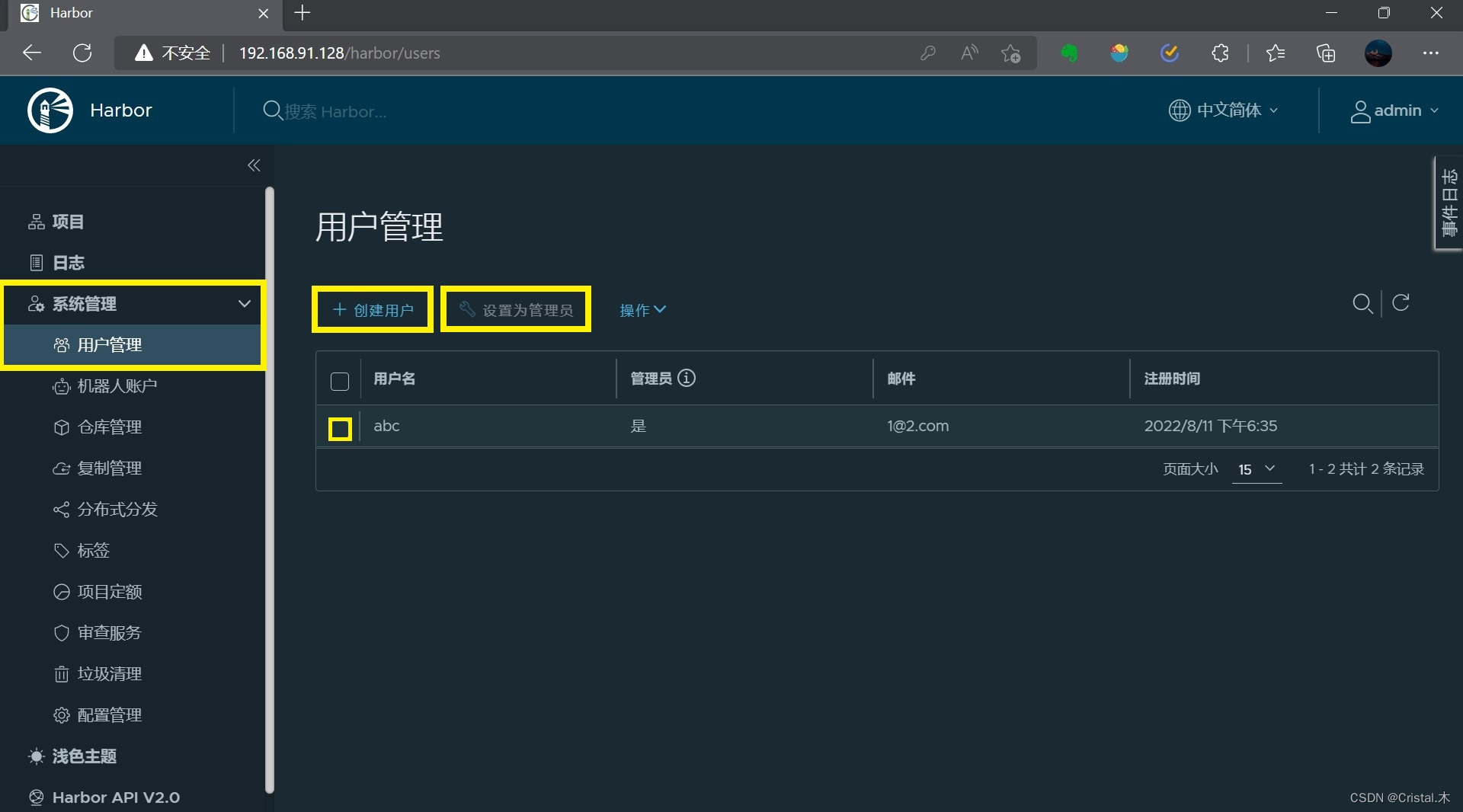Open the 事件日志 side panel tab
Viewport: 1463px width, 812px height.
[x=1449, y=203]
